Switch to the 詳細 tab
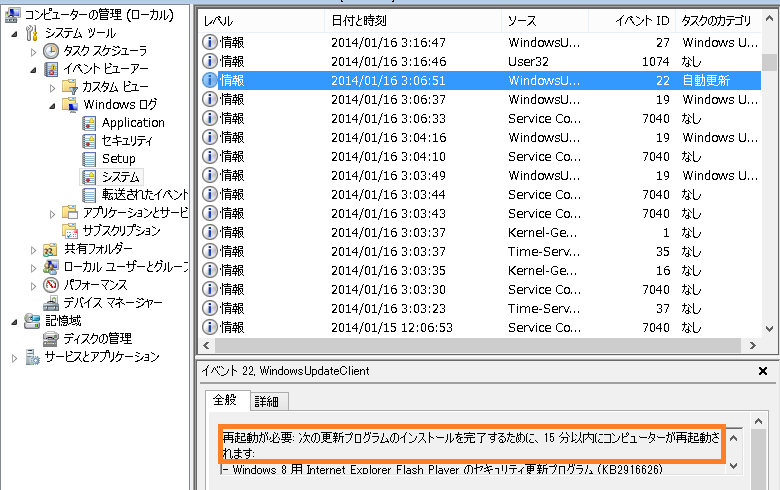This screenshot has width=780, height=490. coord(268,401)
